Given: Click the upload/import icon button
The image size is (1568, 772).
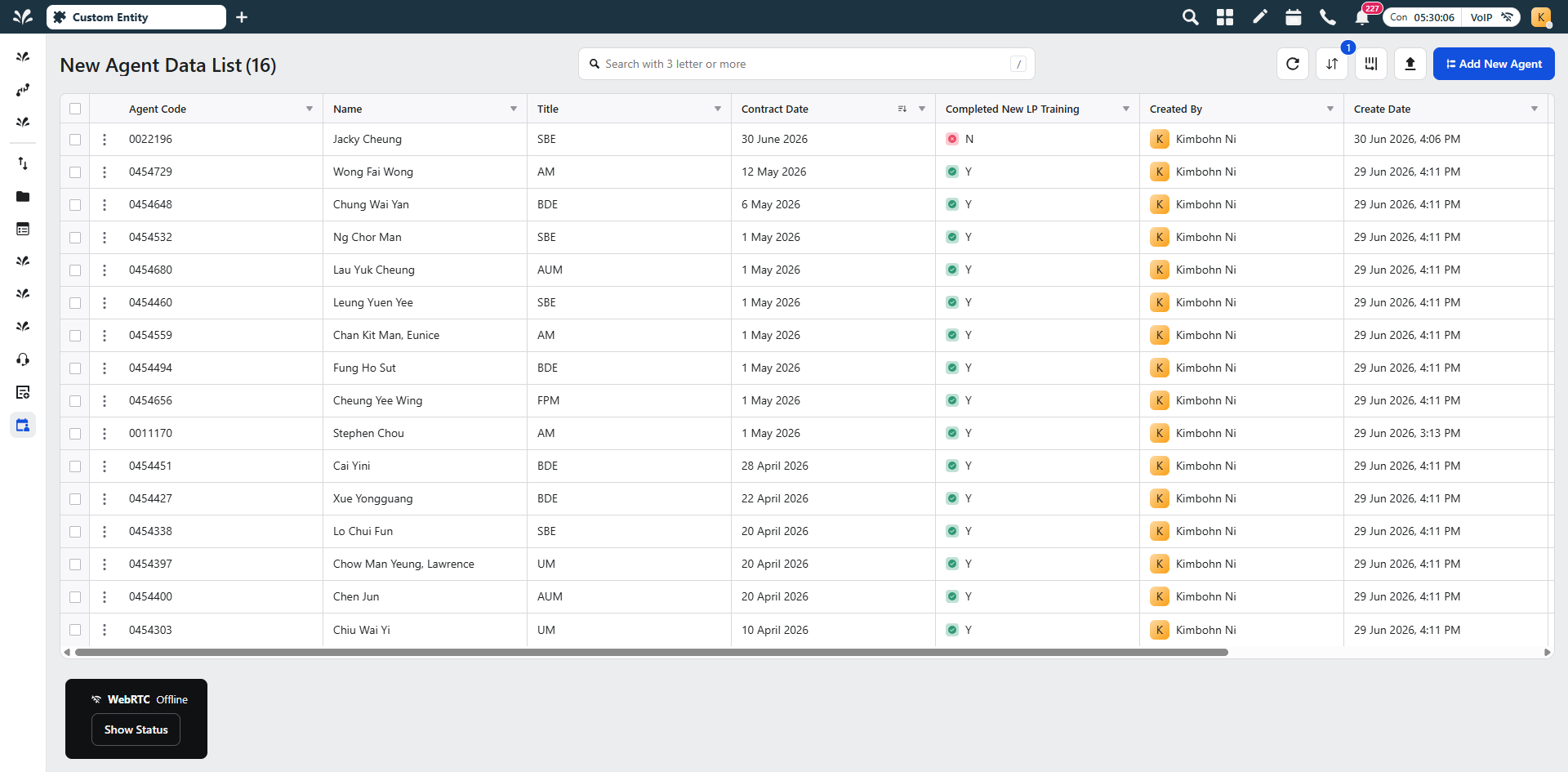Looking at the screenshot, I should pos(1410,64).
